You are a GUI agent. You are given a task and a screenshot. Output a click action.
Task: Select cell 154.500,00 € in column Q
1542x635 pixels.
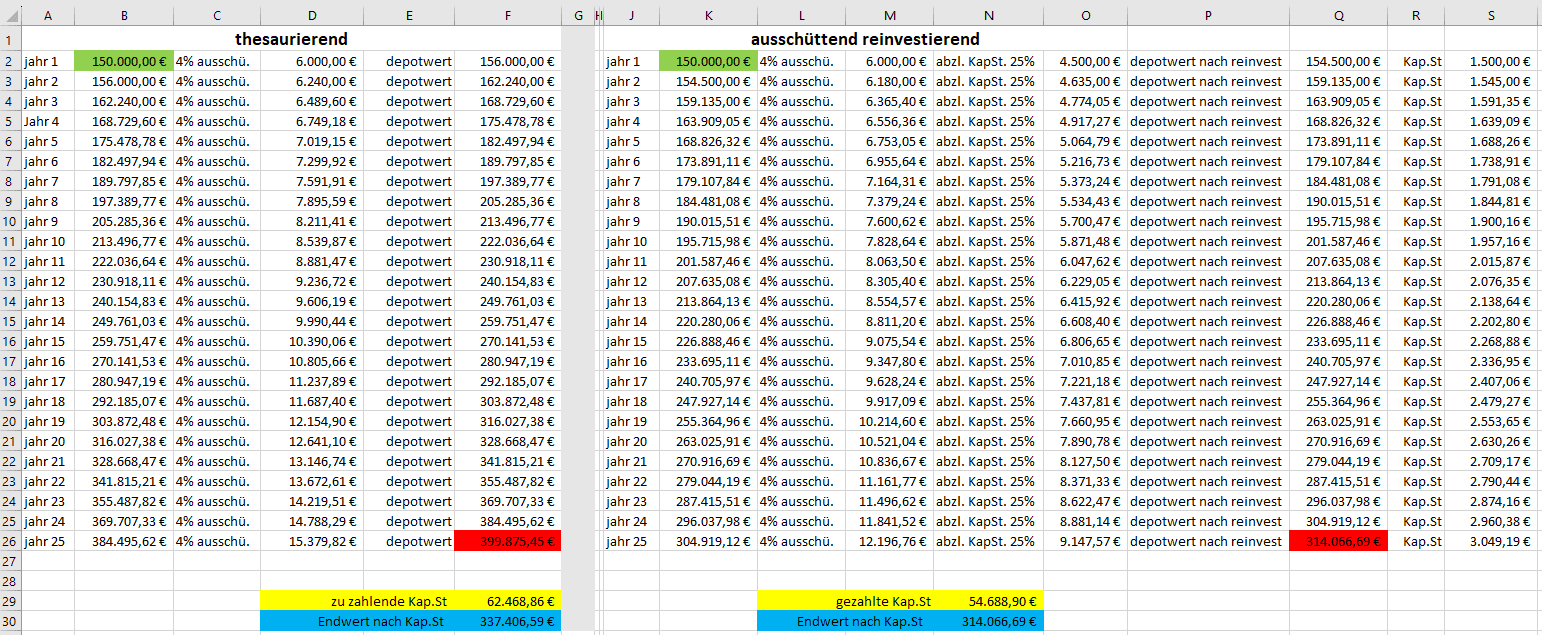[x=1339, y=61]
